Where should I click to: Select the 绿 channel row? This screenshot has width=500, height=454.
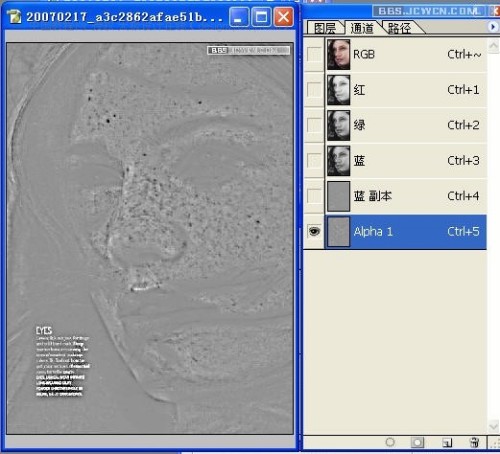point(406,125)
